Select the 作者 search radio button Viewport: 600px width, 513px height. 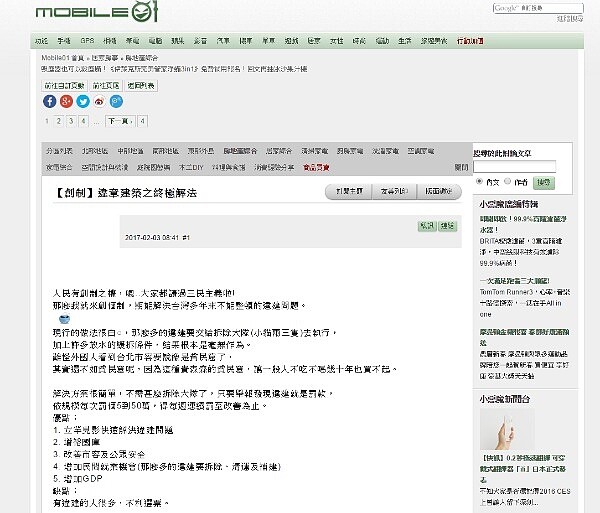(507, 181)
